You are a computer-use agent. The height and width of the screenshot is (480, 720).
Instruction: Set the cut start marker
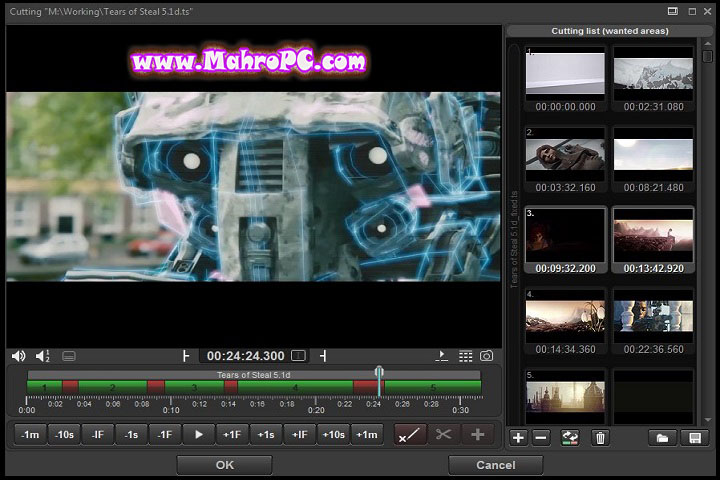click(x=186, y=356)
